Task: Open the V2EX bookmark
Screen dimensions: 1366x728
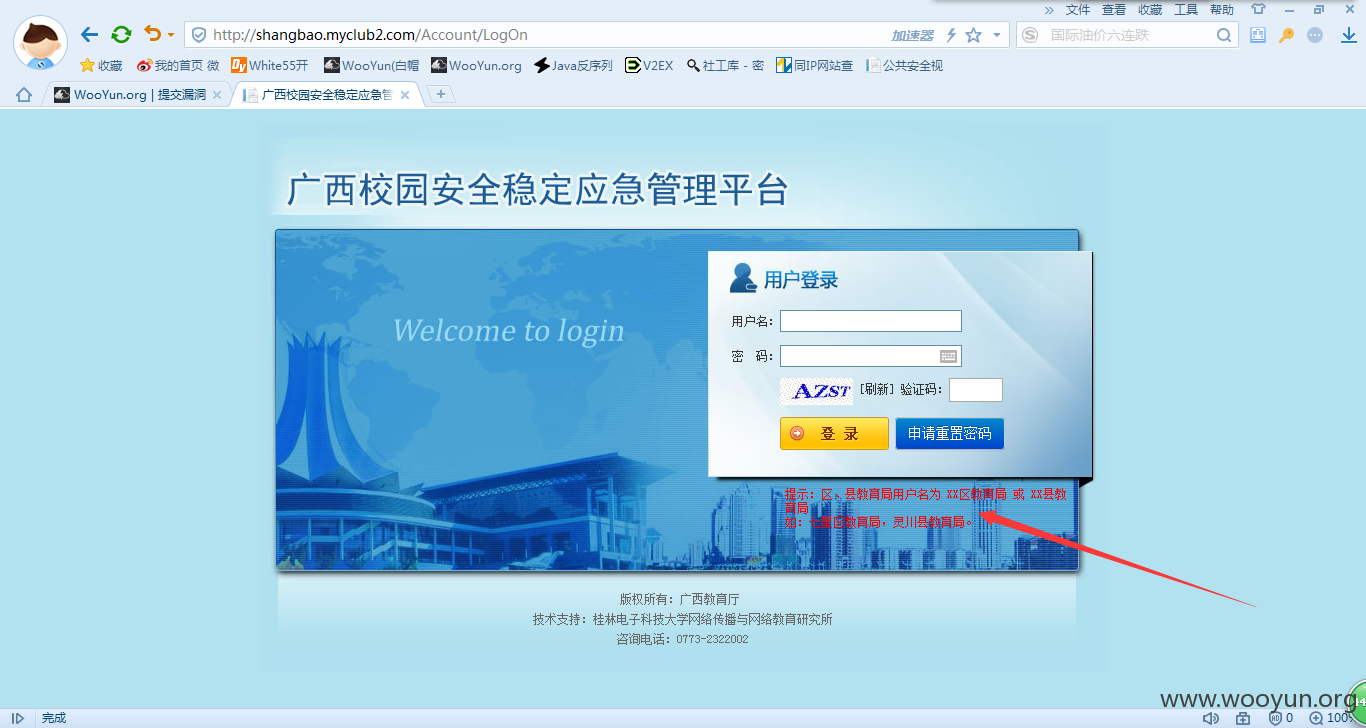Action: (649, 66)
